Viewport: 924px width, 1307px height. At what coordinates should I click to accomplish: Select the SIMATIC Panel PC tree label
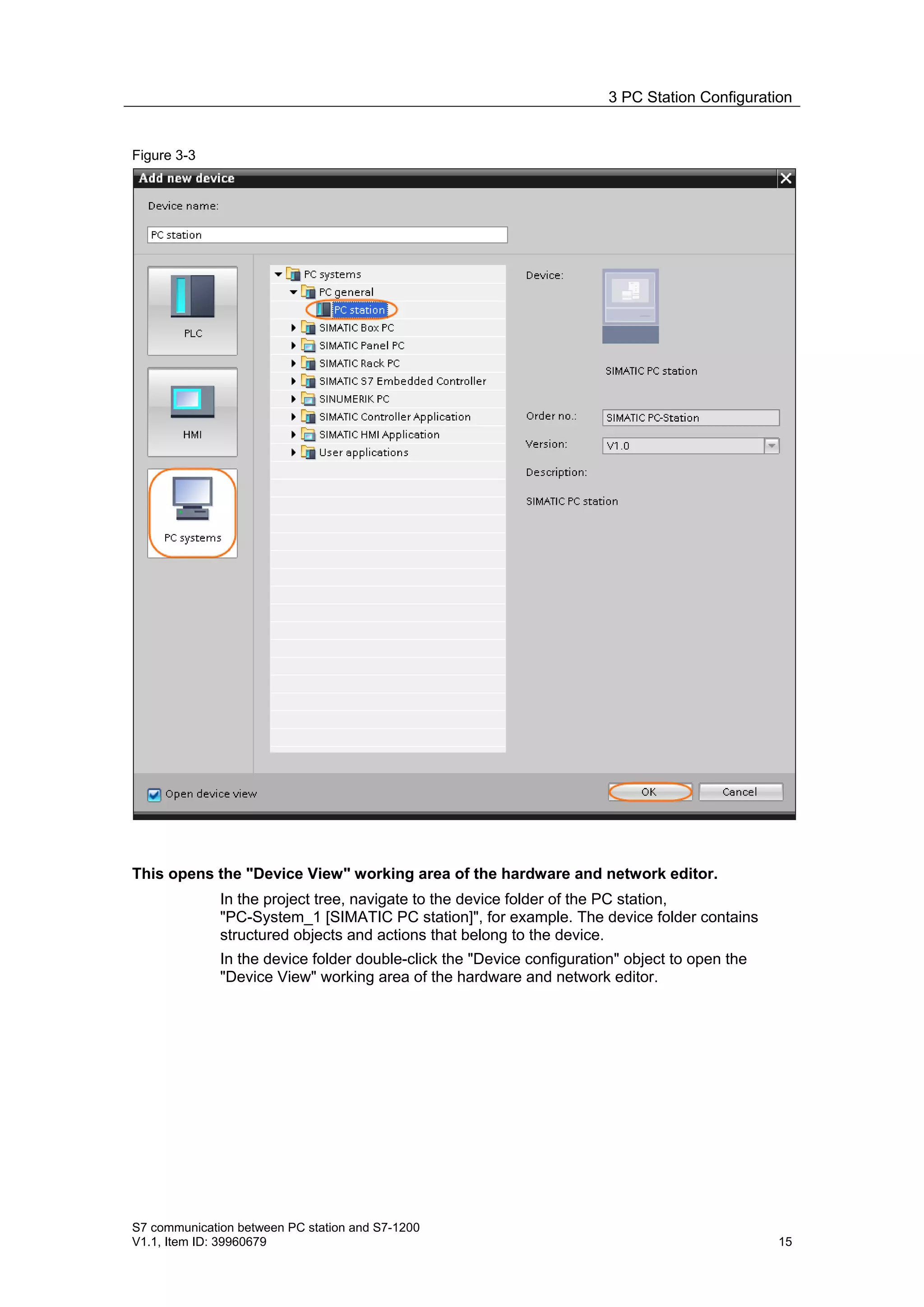coord(362,346)
